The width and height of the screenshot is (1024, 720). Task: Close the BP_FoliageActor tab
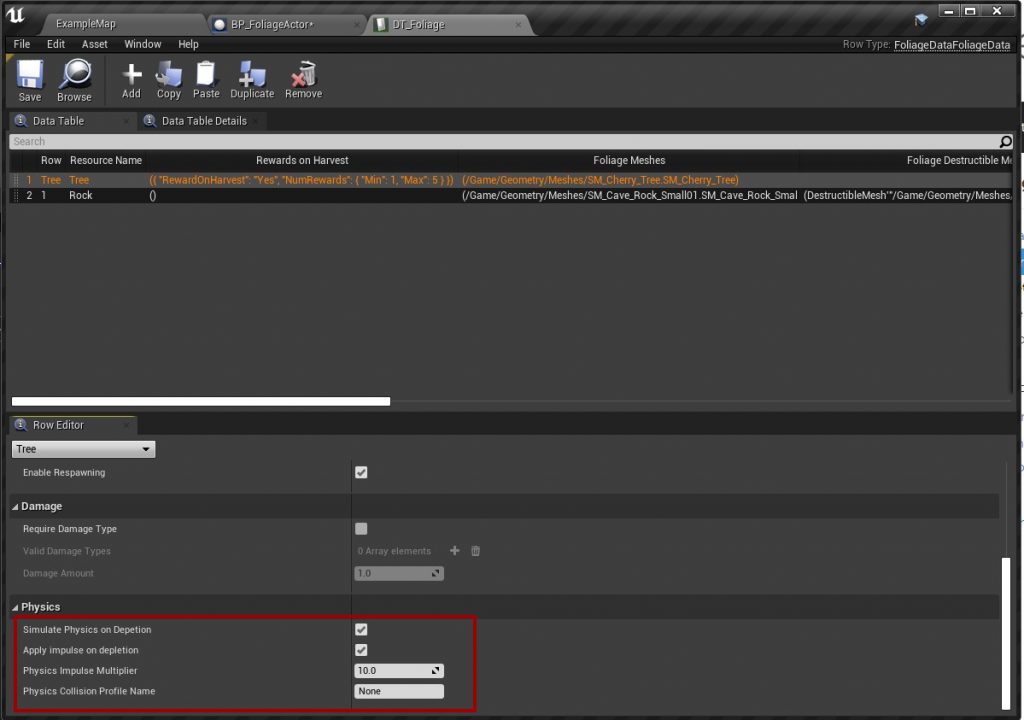[x=357, y=24]
